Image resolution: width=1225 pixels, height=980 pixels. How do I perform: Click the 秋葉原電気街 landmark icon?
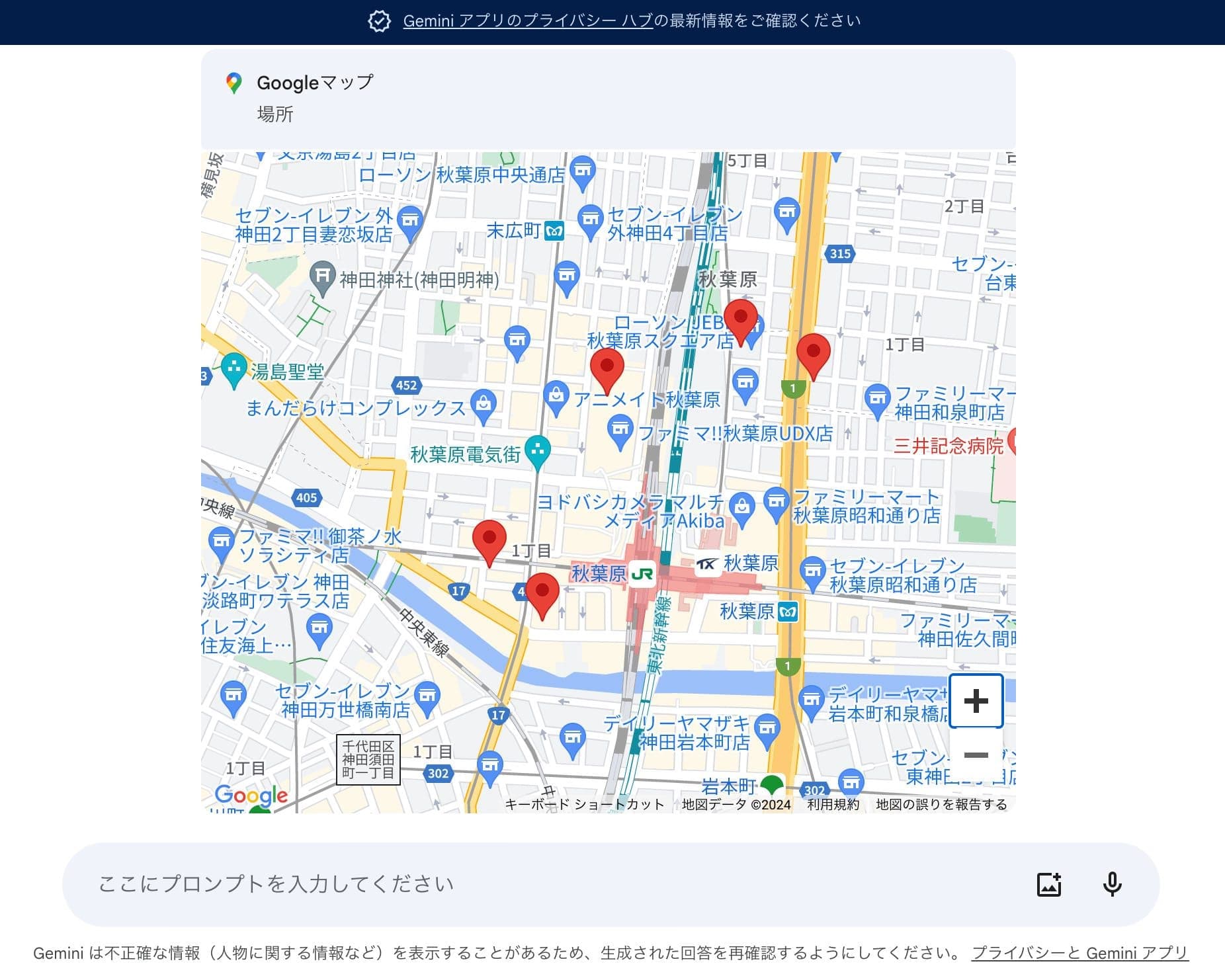coord(538,452)
